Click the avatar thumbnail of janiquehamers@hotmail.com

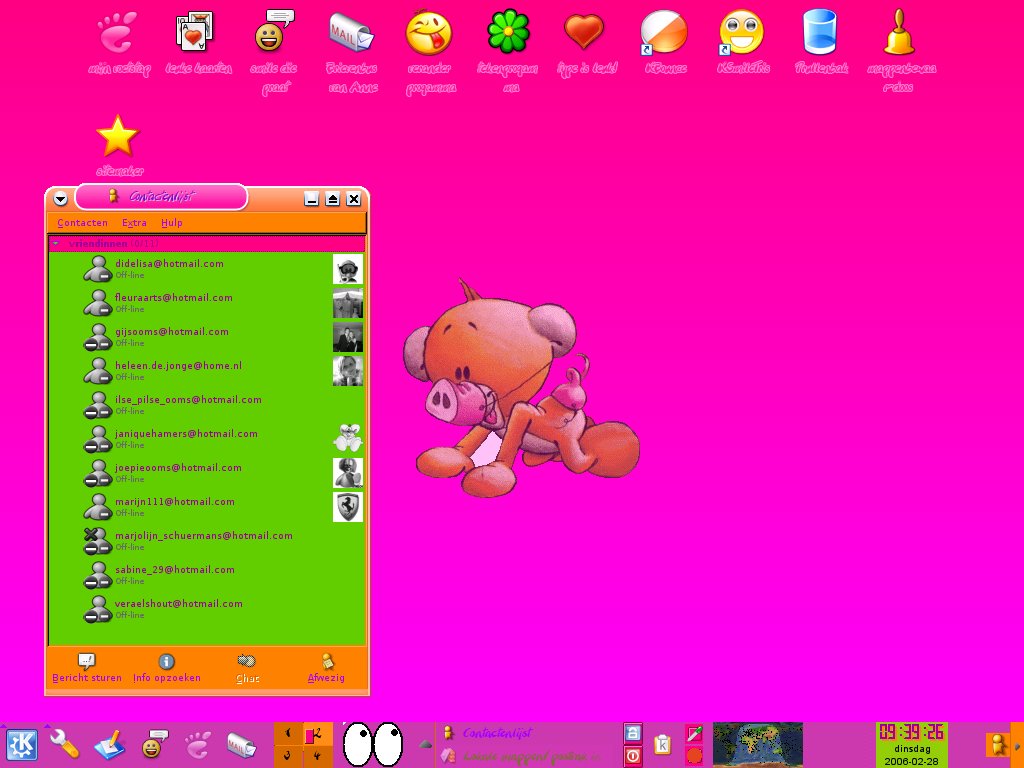click(x=347, y=439)
